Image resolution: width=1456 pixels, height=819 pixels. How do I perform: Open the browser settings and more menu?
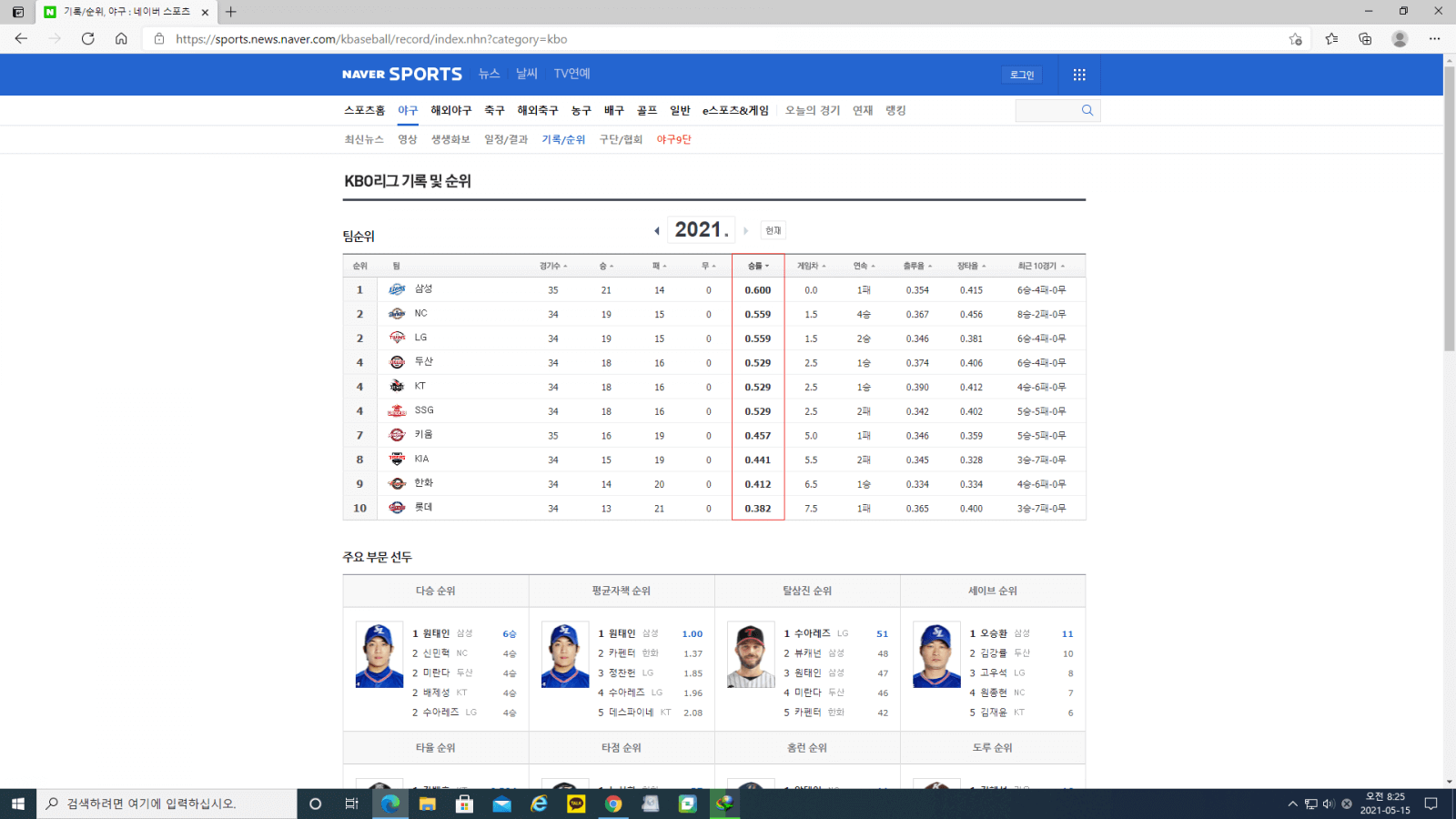click(1434, 38)
